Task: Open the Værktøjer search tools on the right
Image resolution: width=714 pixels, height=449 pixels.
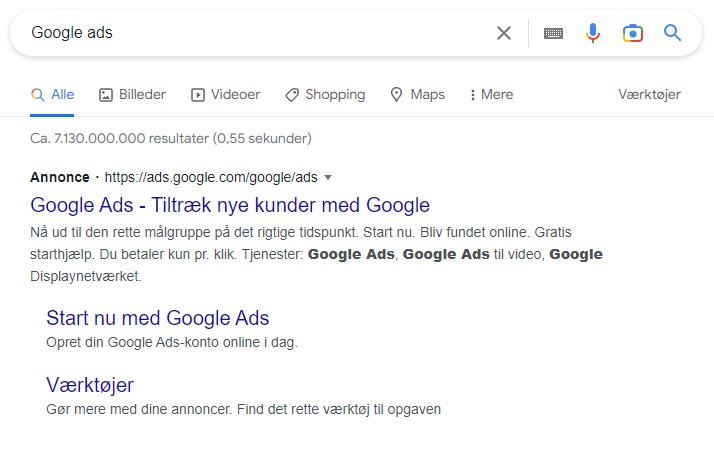Action: (649, 94)
